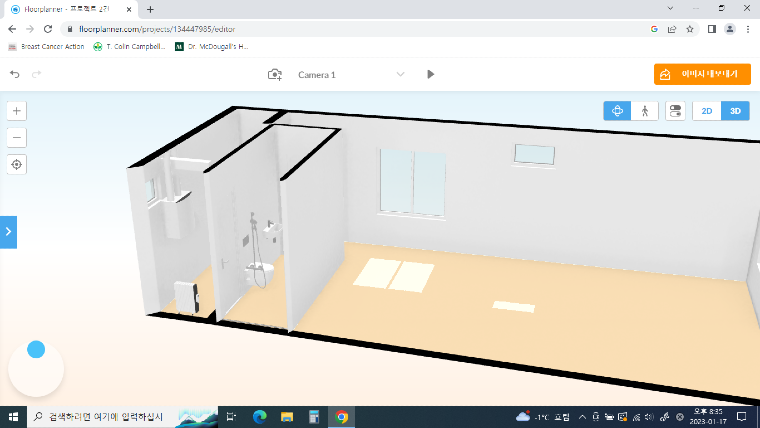Reload the page using browser refresh icon
The image size is (760, 428).
point(47,29)
